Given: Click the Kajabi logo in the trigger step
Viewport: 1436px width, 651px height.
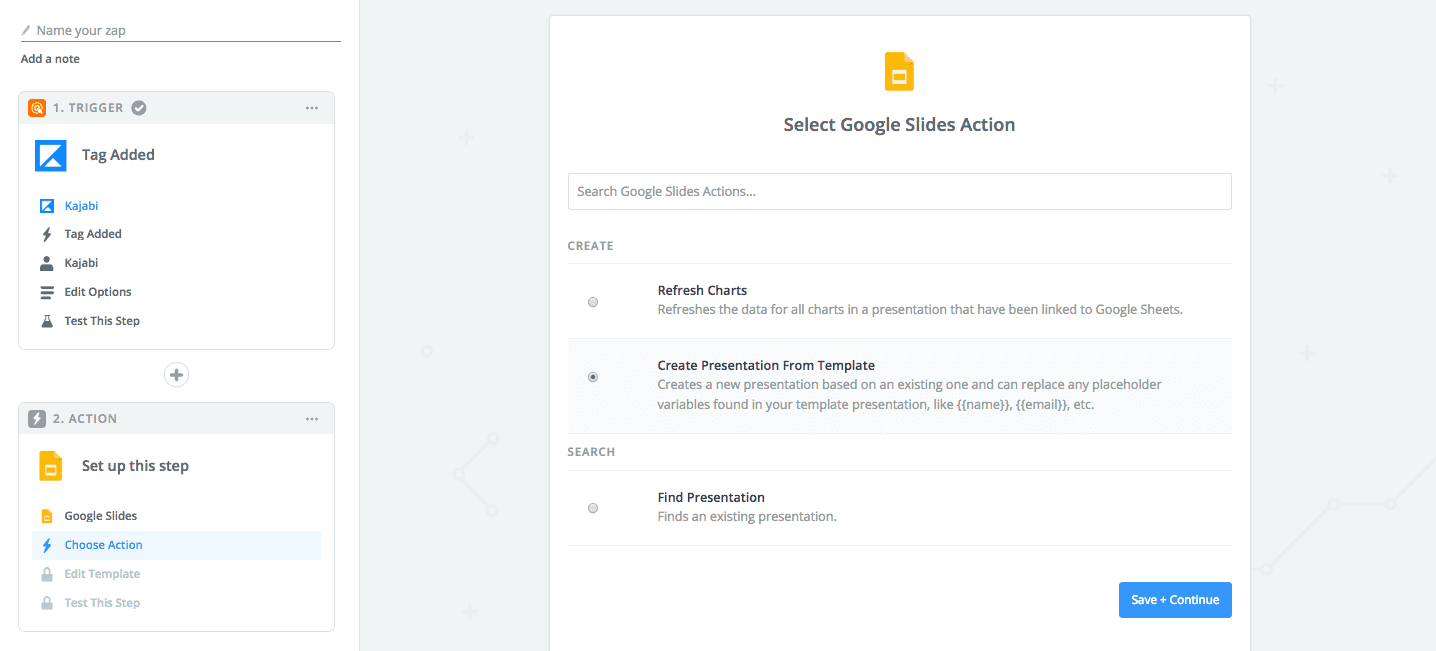Looking at the screenshot, I should click(51, 155).
